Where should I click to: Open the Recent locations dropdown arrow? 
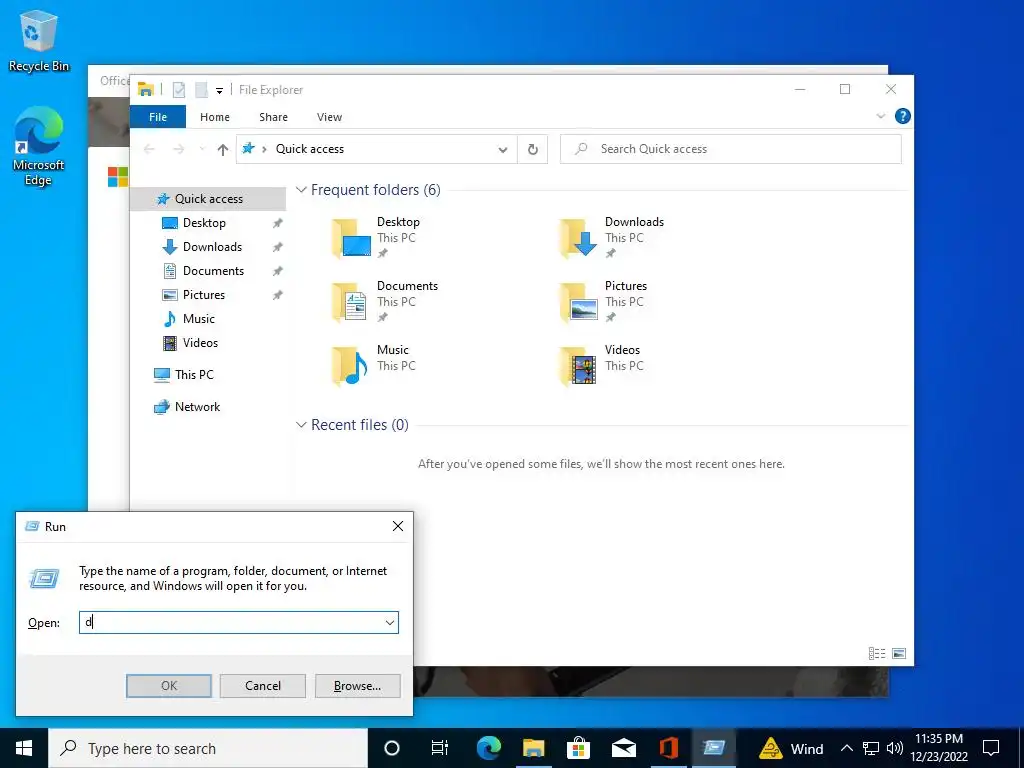point(202,149)
